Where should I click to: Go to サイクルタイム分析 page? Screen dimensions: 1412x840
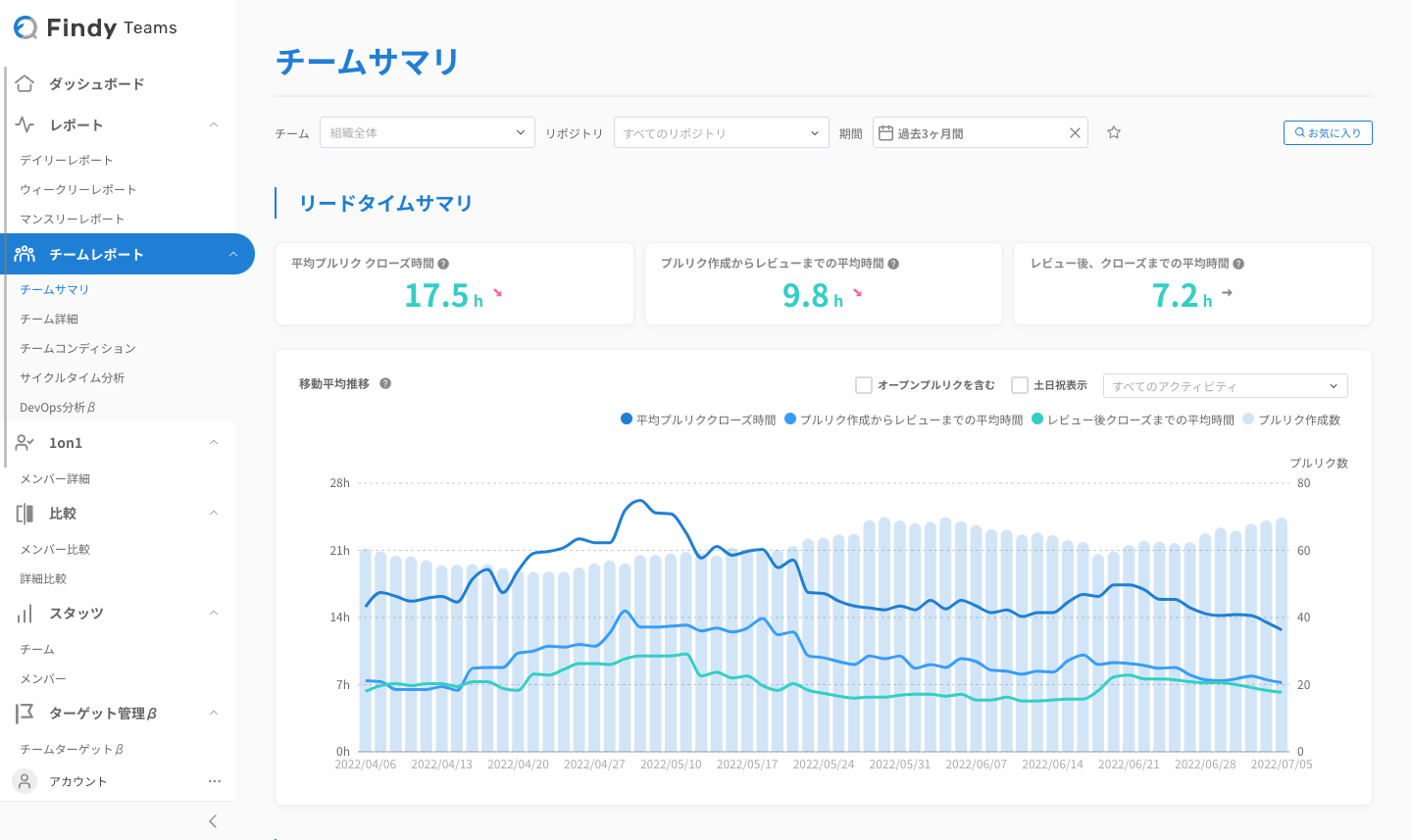[x=73, y=377]
